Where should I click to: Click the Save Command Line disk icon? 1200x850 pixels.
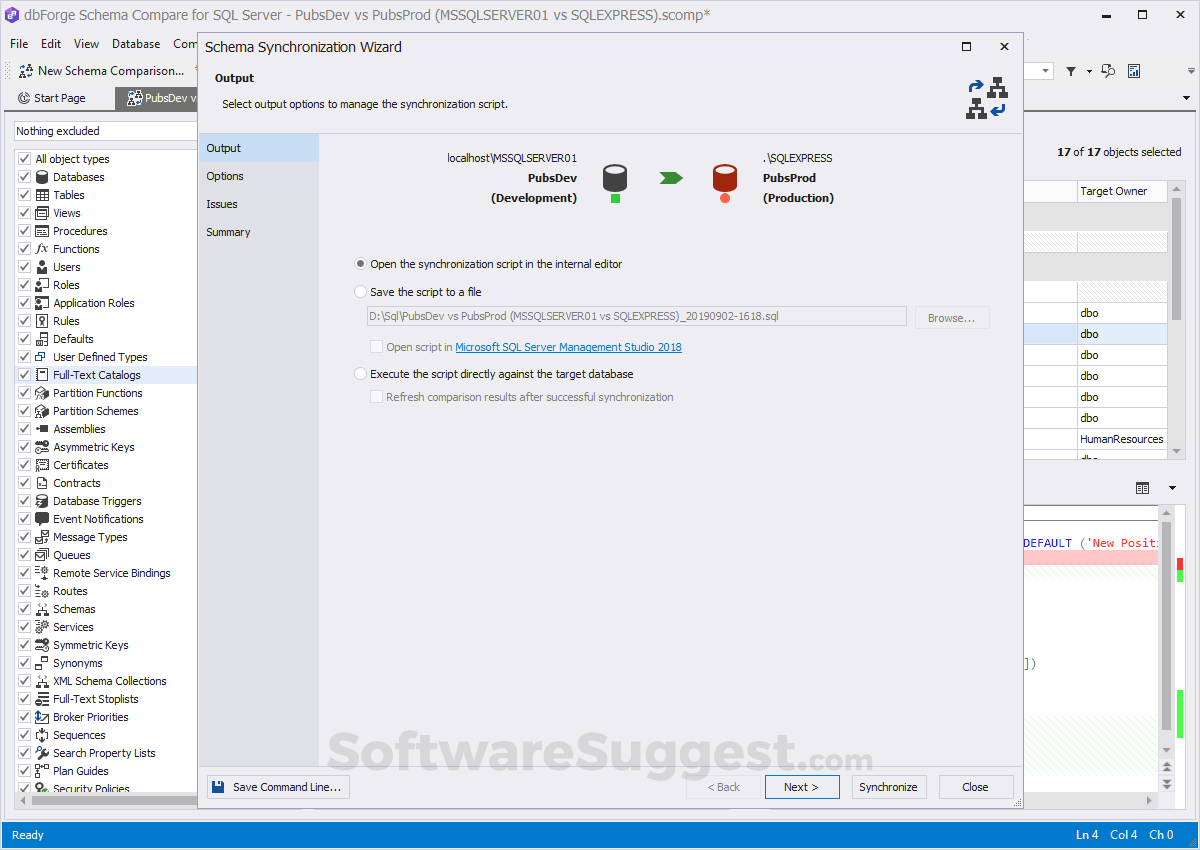217,786
